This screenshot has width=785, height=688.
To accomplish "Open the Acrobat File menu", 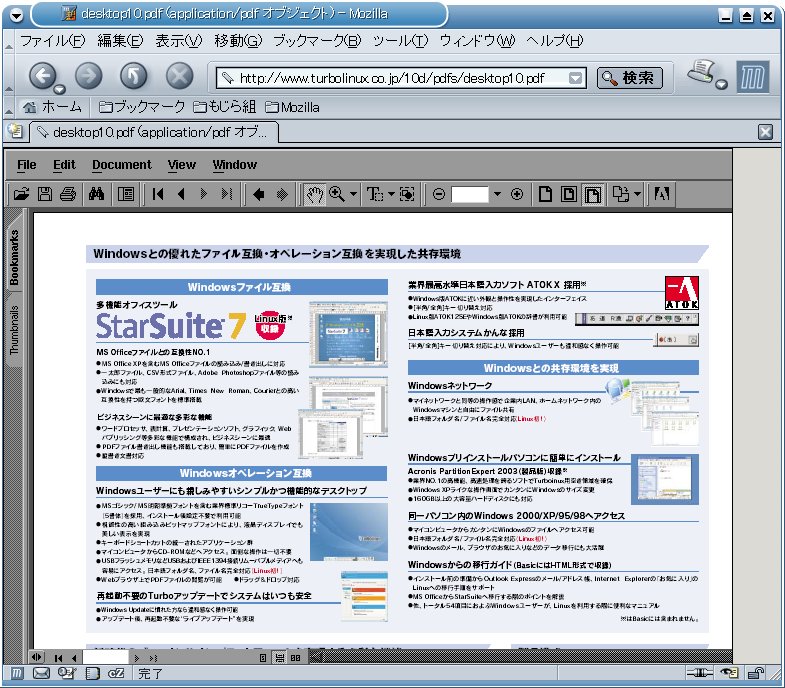I will (x=27, y=165).
